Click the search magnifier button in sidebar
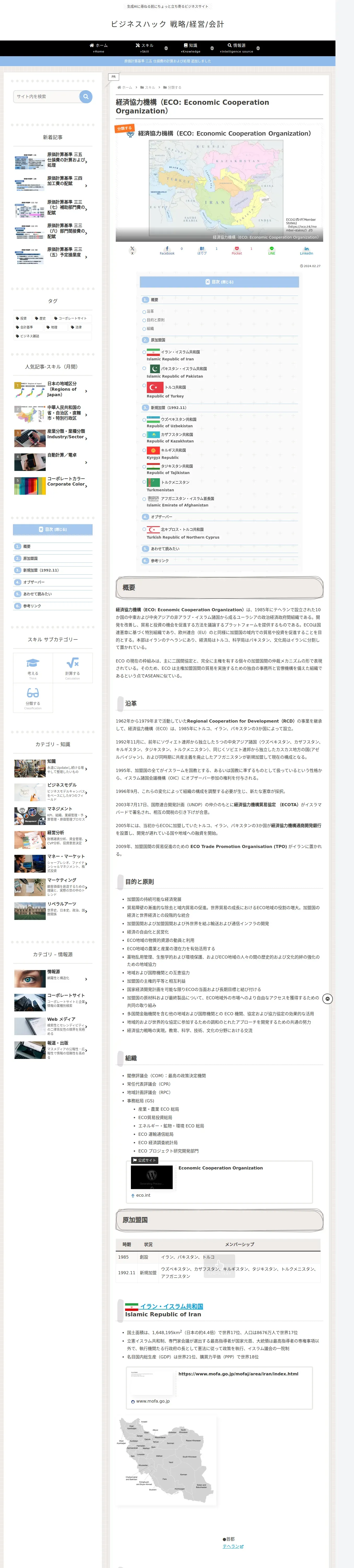Viewport: 354px width, 1568px height. click(x=86, y=96)
